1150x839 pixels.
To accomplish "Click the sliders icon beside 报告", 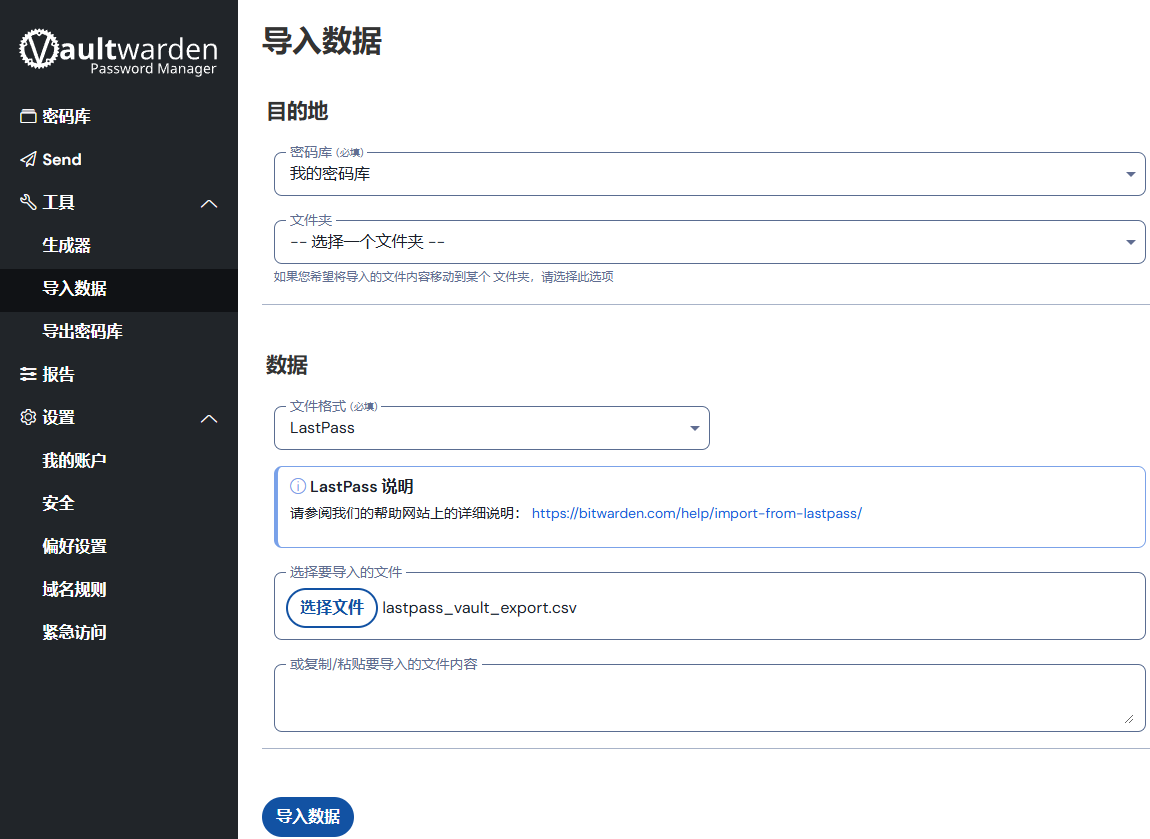I will [28, 374].
